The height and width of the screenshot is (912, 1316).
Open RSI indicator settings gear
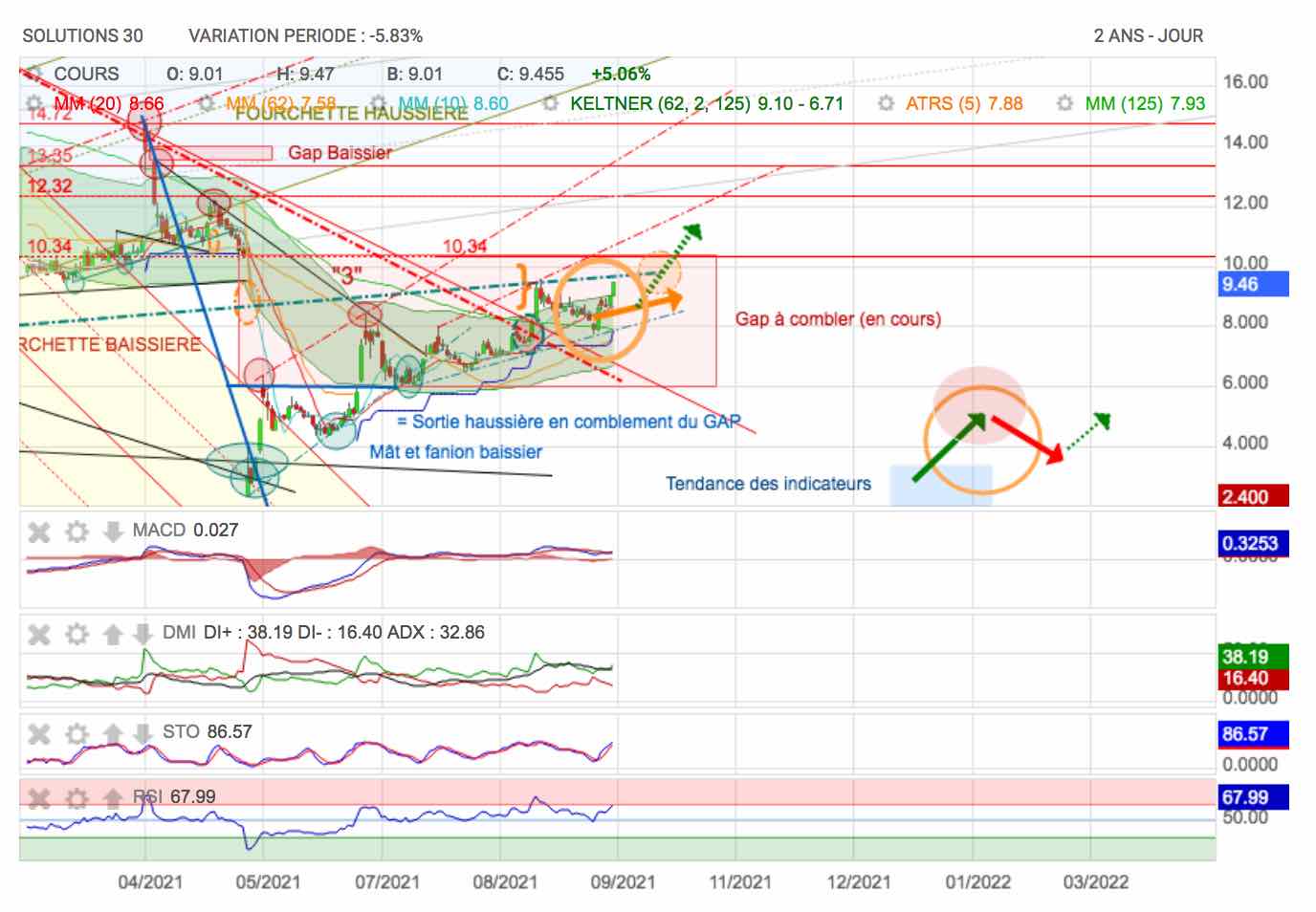(x=77, y=798)
